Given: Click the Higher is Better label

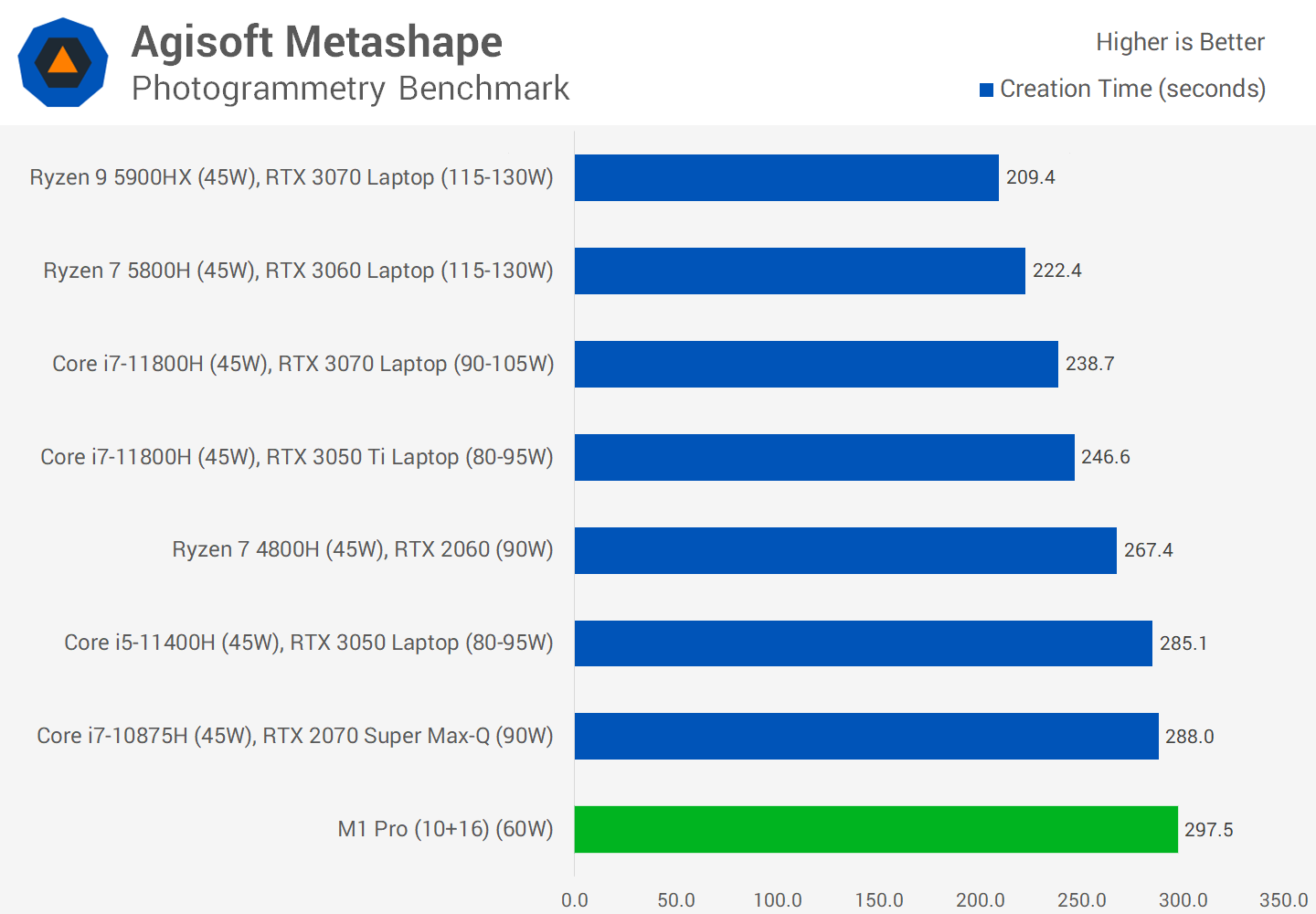Looking at the screenshot, I should pos(1179,42).
